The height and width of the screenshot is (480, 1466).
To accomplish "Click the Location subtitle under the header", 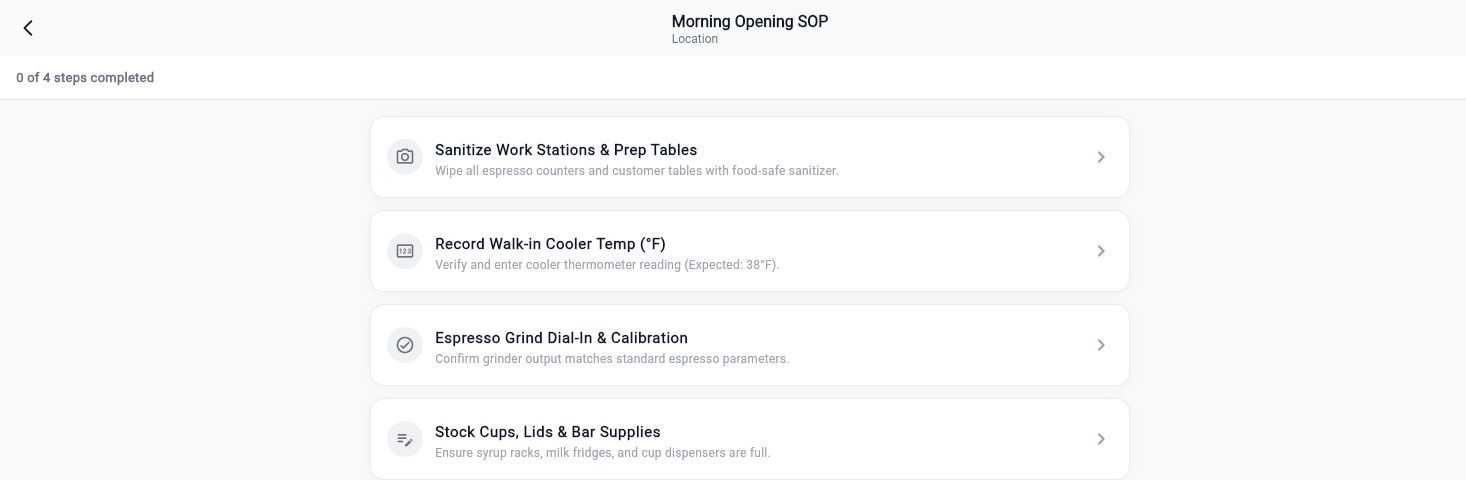I will (x=695, y=39).
